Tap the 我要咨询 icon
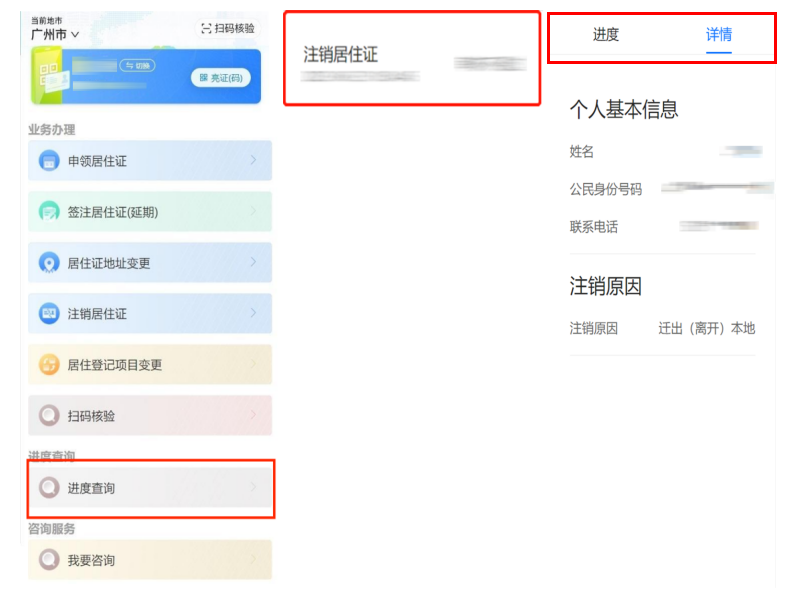 coord(49,560)
